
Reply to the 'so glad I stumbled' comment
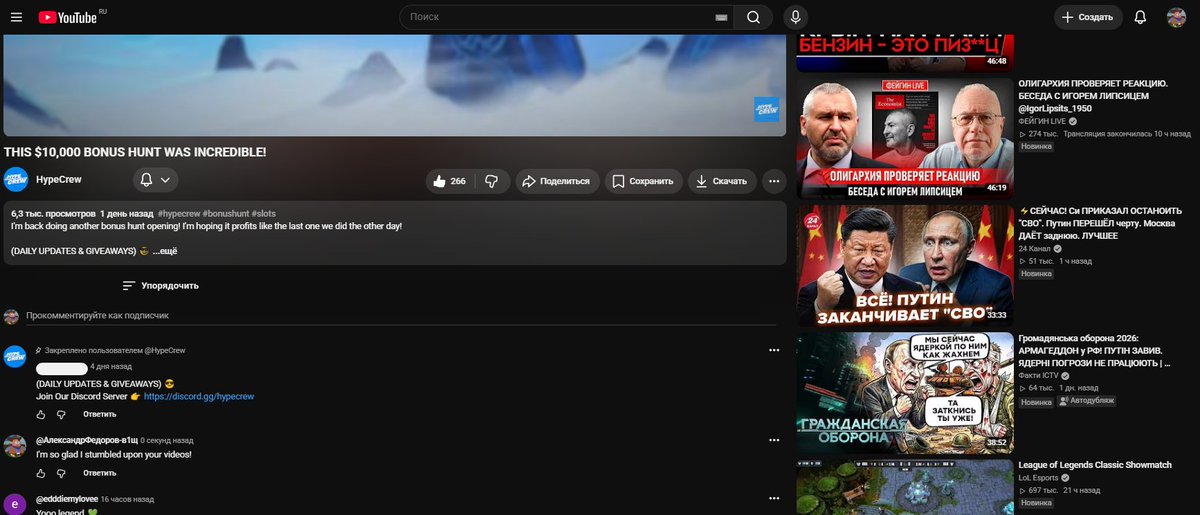point(100,473)
